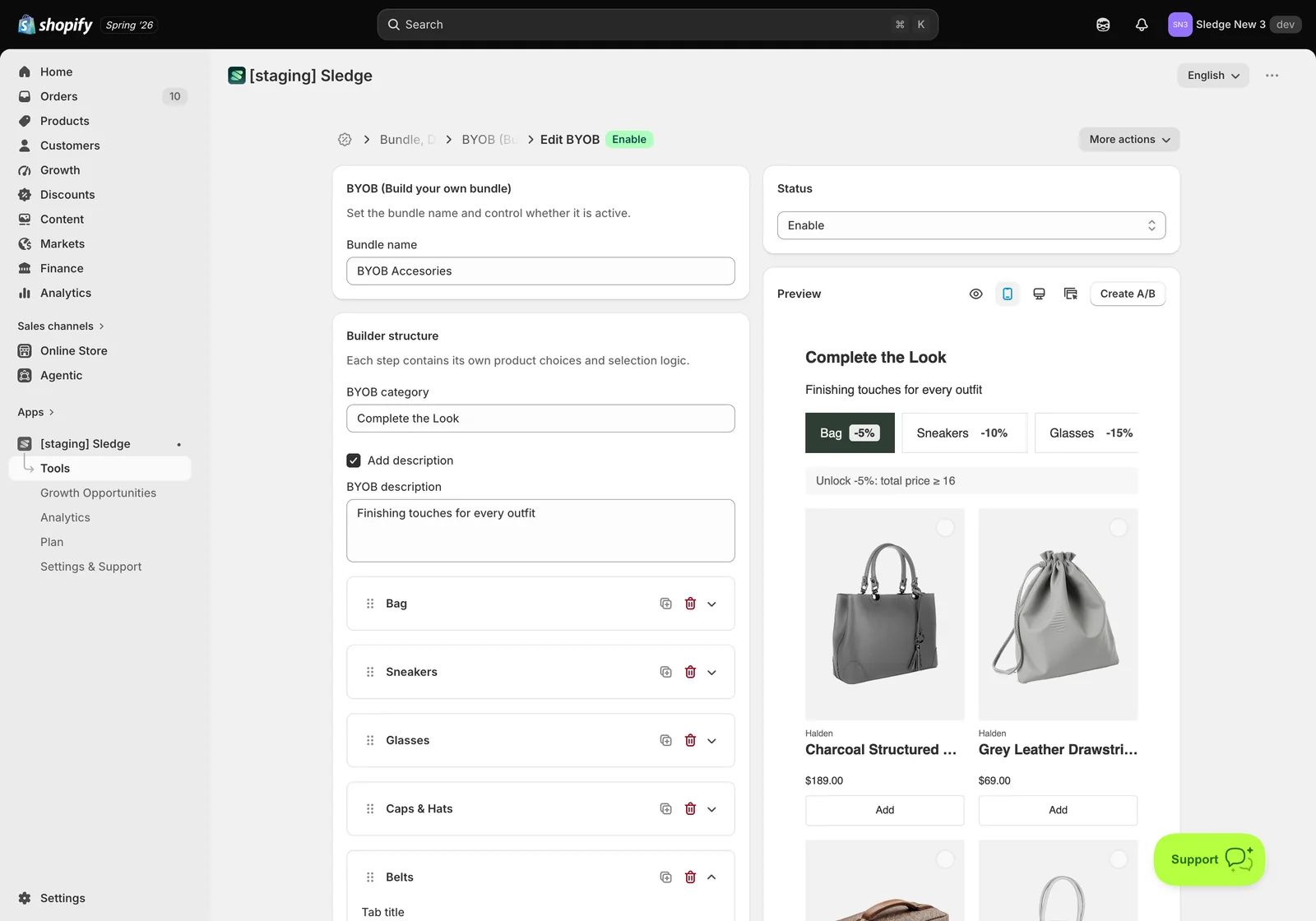
Task: Switch preview to mobile device view
Action: pyautogui.click(x=1008, y=294)
